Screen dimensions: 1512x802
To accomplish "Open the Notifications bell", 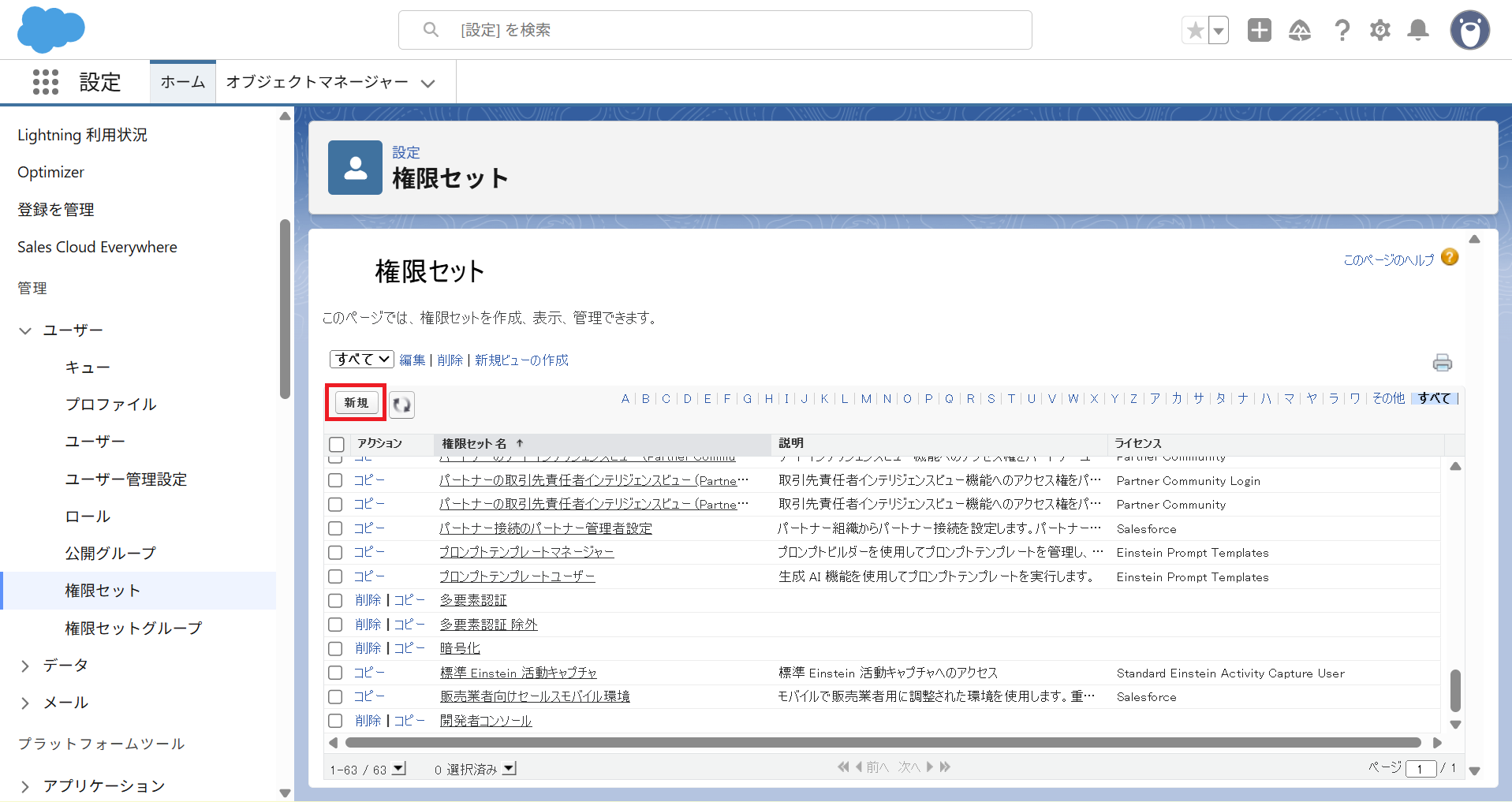I will pyautogui.click(x=1418, y=31).
